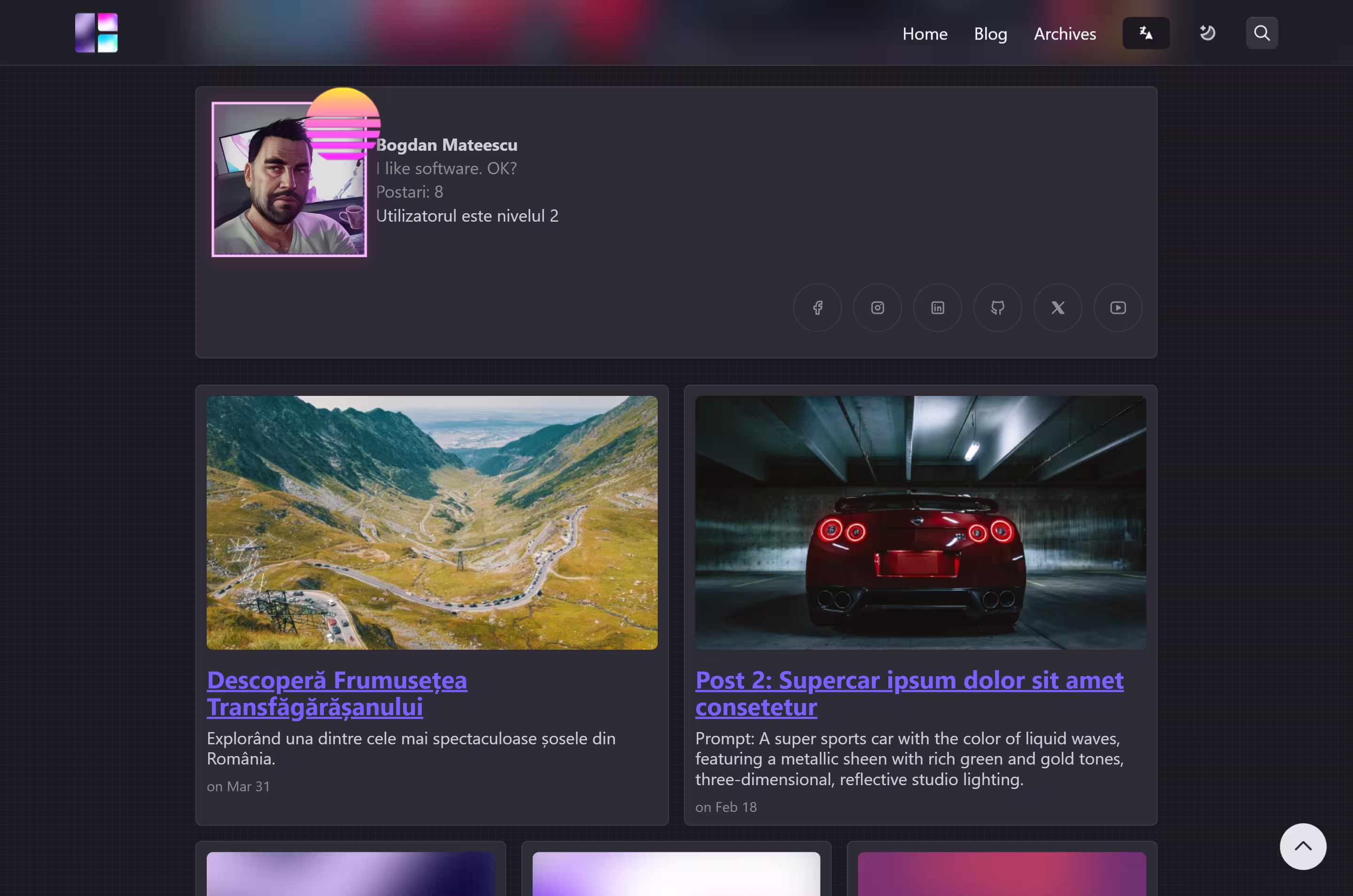
Task: Open the YouTube channel icon
Action: [1118, 308]
